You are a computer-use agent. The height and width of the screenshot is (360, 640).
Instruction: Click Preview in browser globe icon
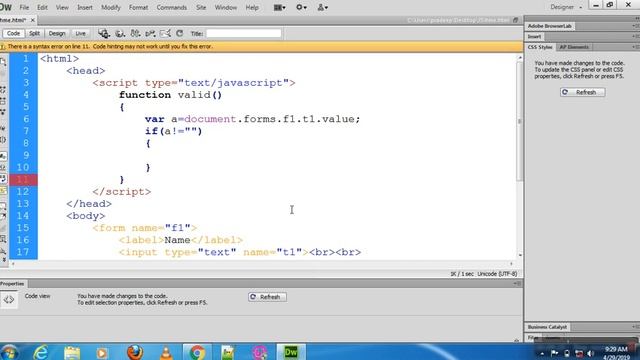coord(120,33)
